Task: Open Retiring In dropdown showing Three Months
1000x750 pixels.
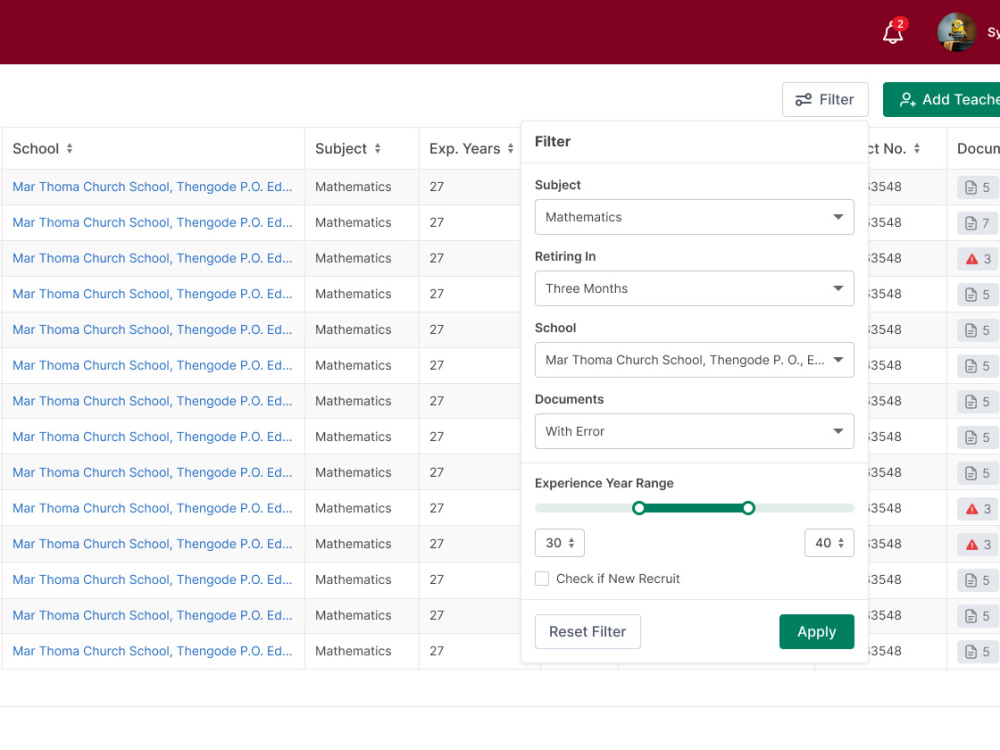Action: tap(694, 288)
